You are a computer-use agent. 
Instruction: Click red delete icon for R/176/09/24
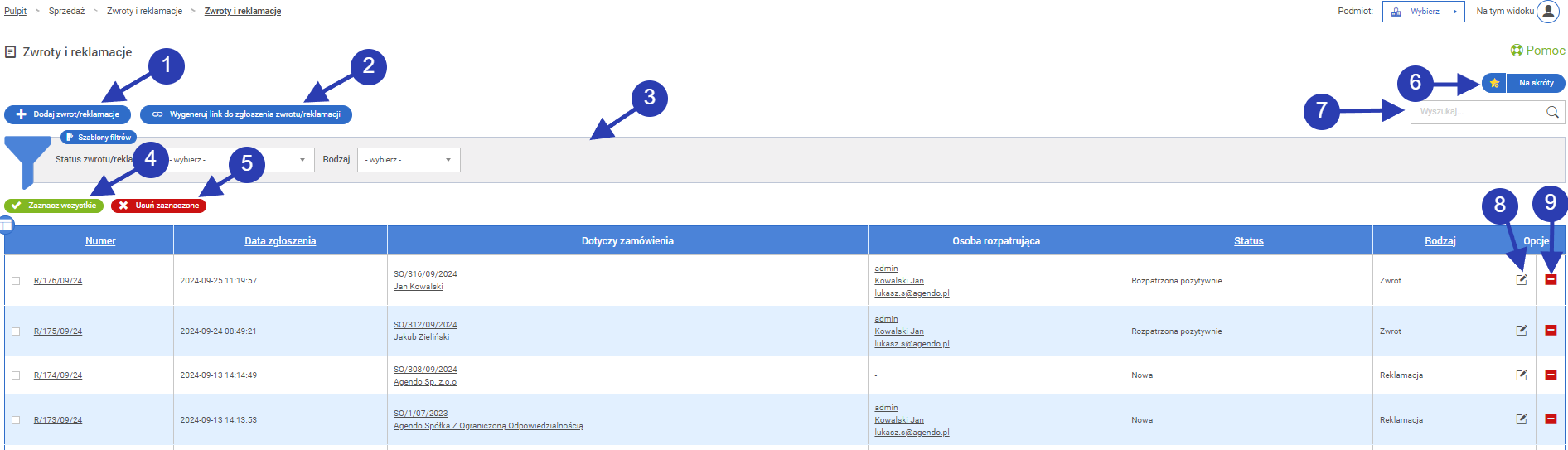1551,280
